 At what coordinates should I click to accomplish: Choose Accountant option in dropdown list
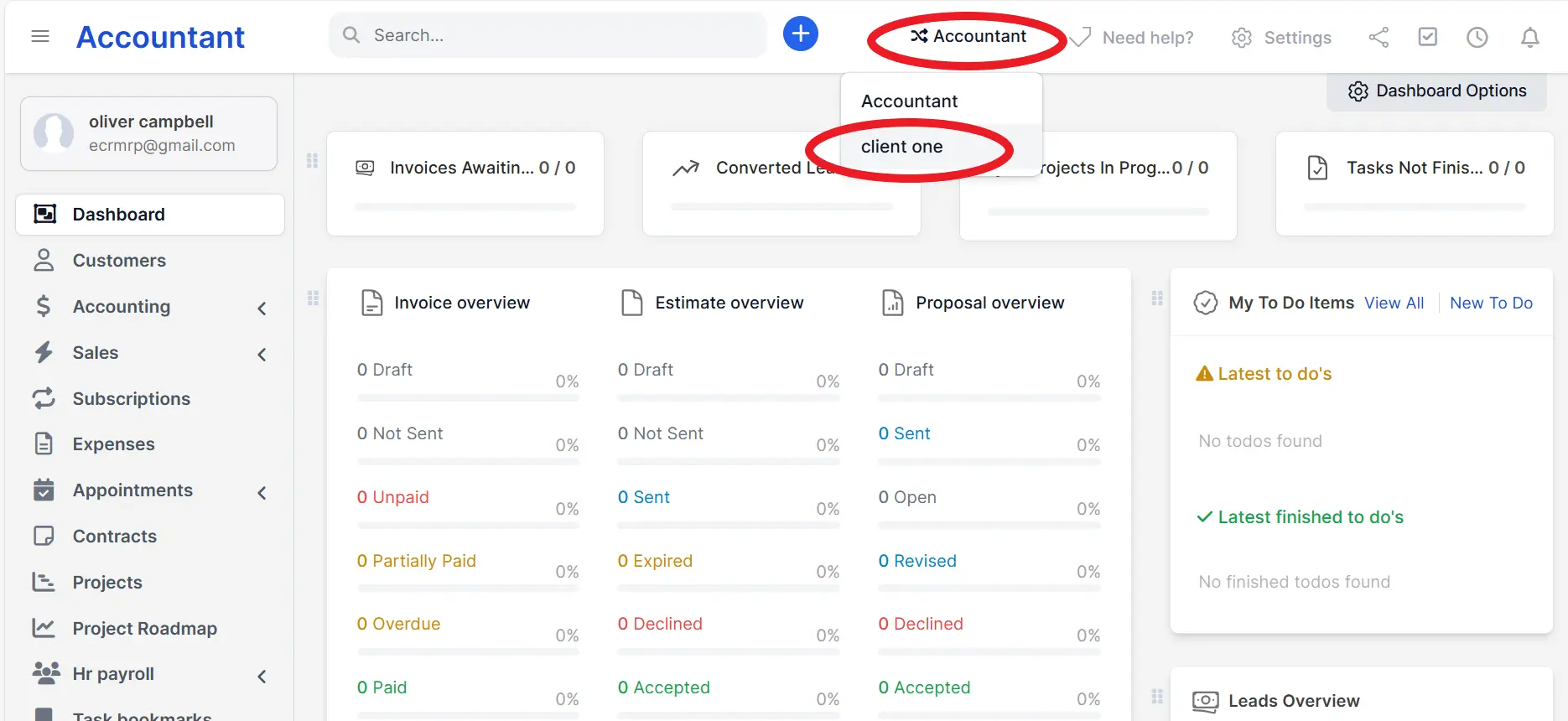click(x=909, y=101)
